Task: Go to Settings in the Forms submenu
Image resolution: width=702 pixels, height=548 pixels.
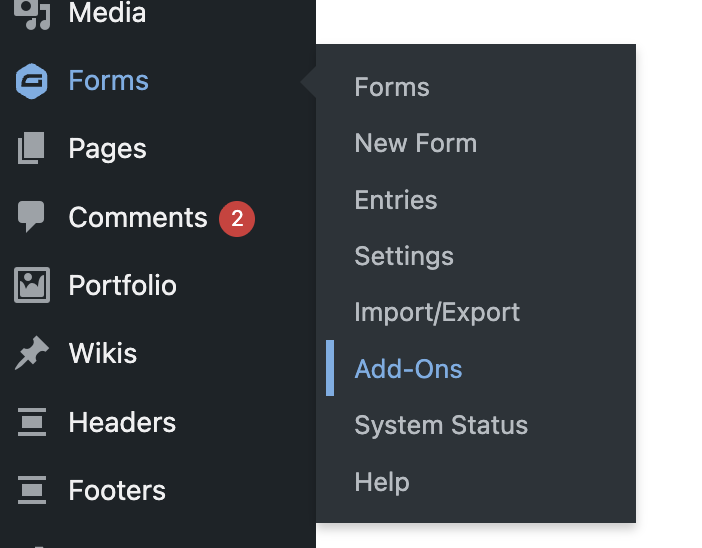Action: pyautogui.click(x=404, y=256)
